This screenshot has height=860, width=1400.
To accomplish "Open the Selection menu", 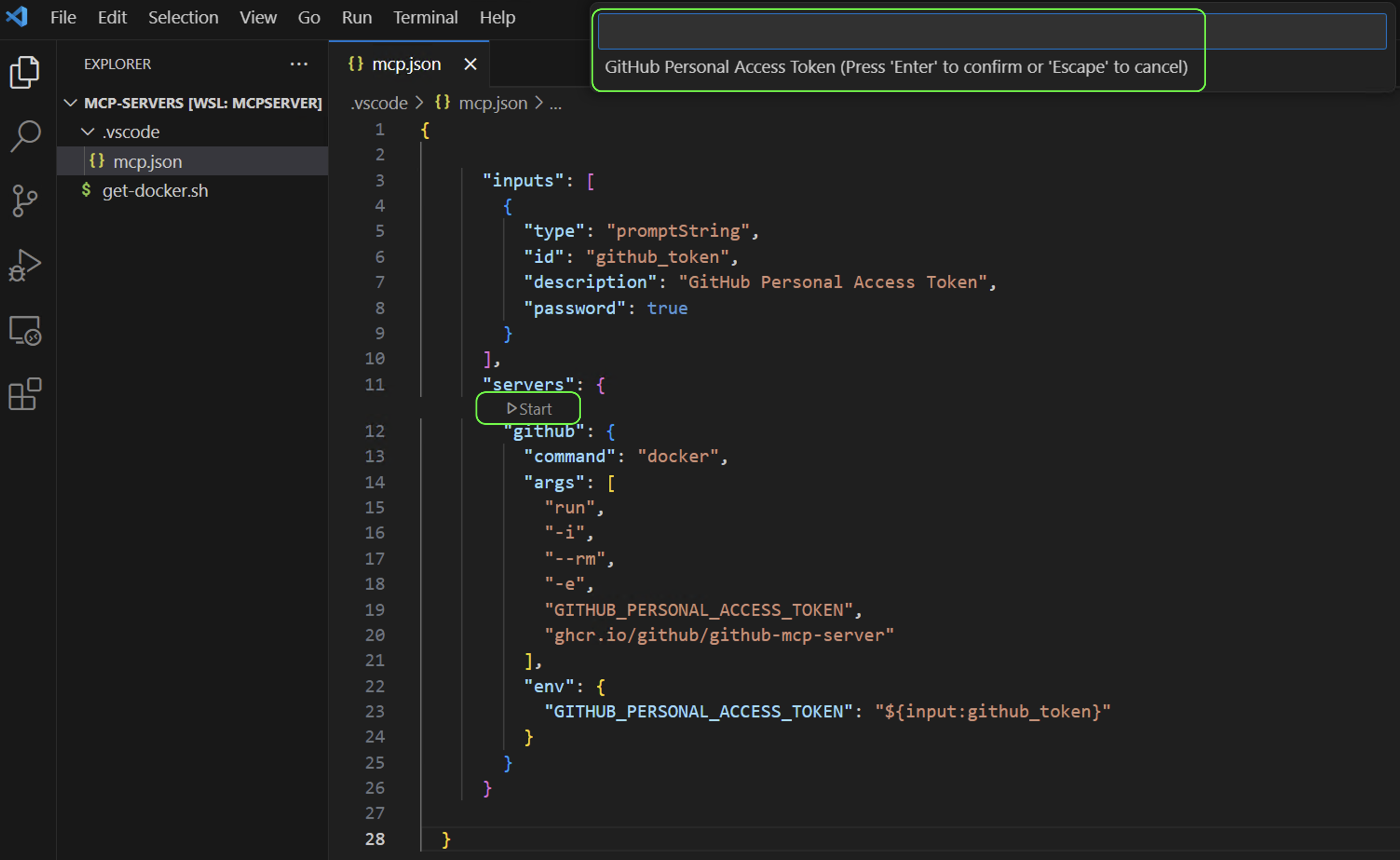I will click(x=183, y=17).
